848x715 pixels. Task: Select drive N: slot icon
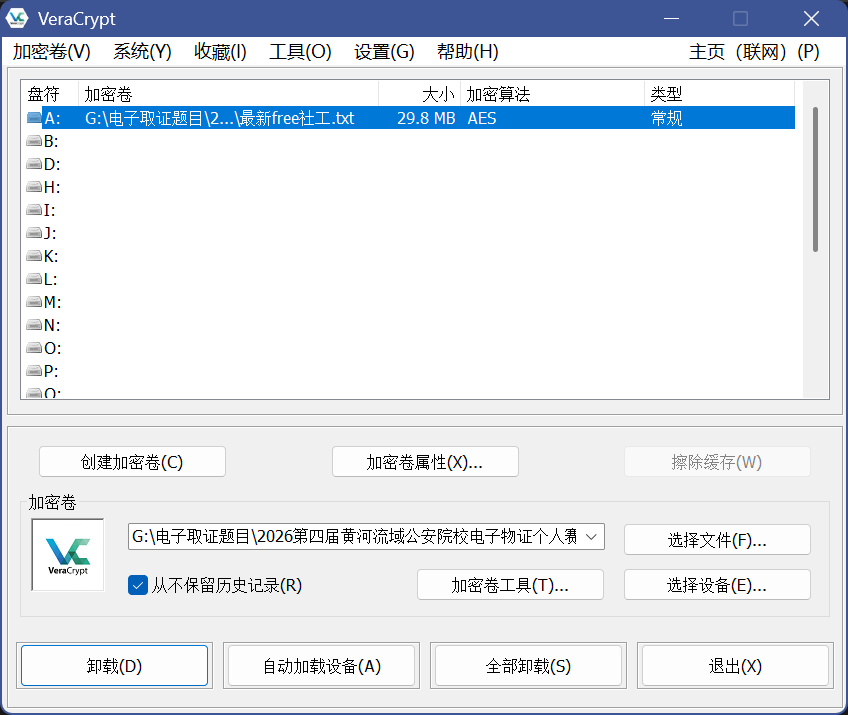click(x=35, y=325)
